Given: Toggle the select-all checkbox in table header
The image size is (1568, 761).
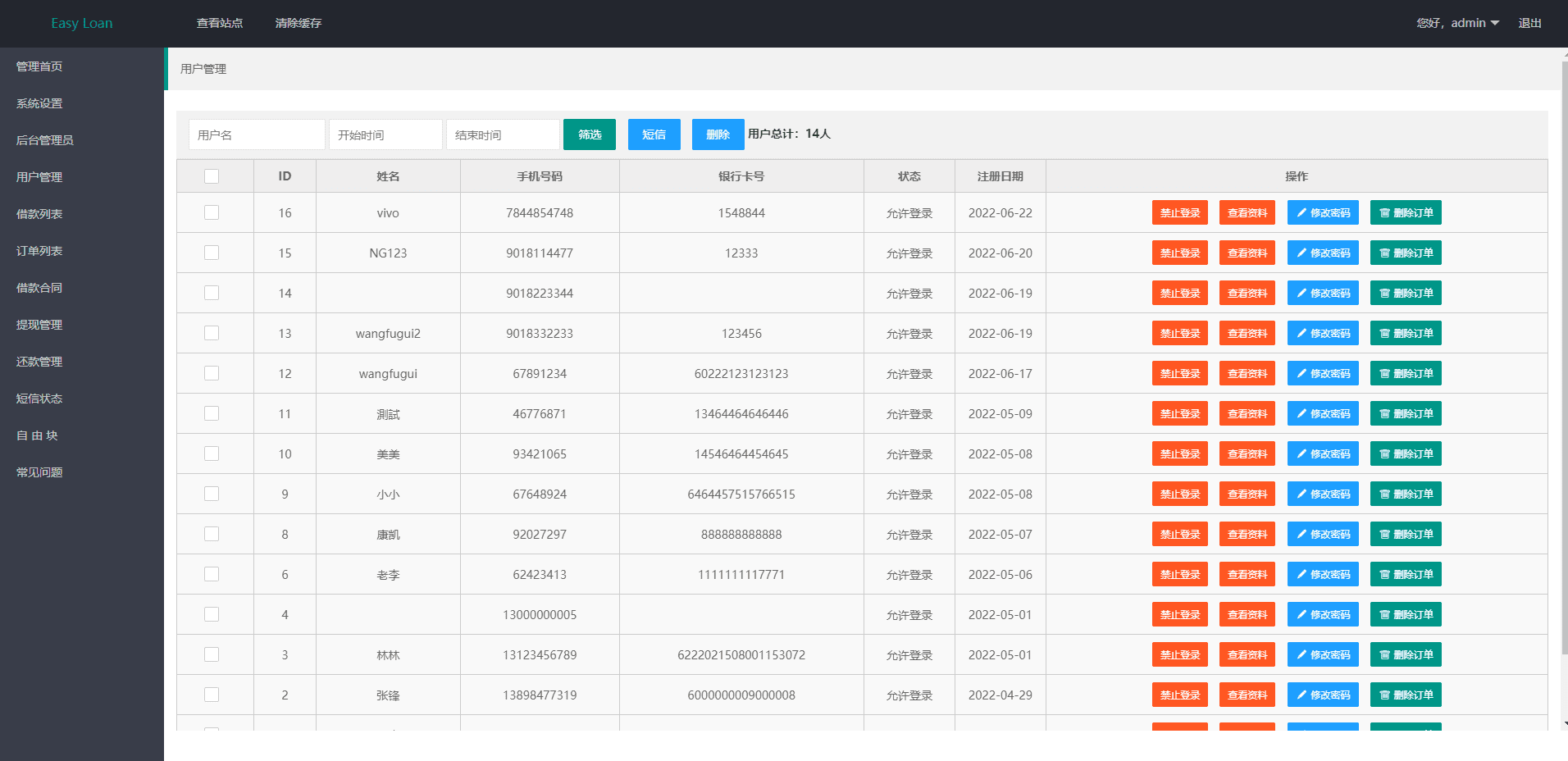Looking at the screenshot, I should click(x=212, y=176).
